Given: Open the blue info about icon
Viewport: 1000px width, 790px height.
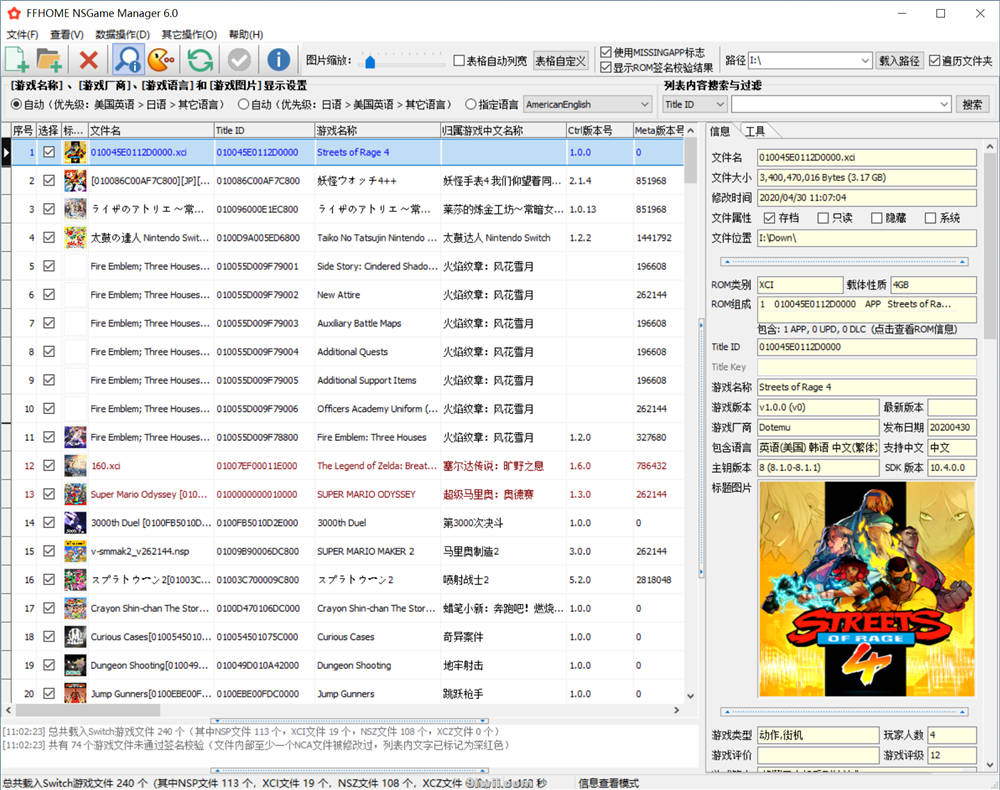Looking at the screenshot, I should click(x=279, y=60).
